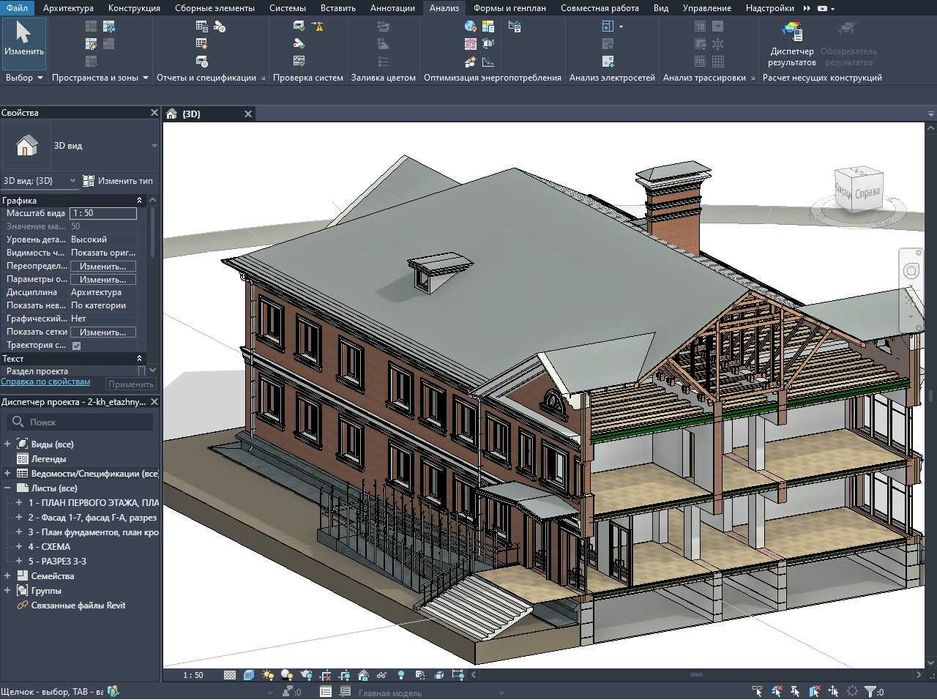Collapse the Листы (все) tree node
The width and height of the screenshot is (937, 700).
[7, 488]
